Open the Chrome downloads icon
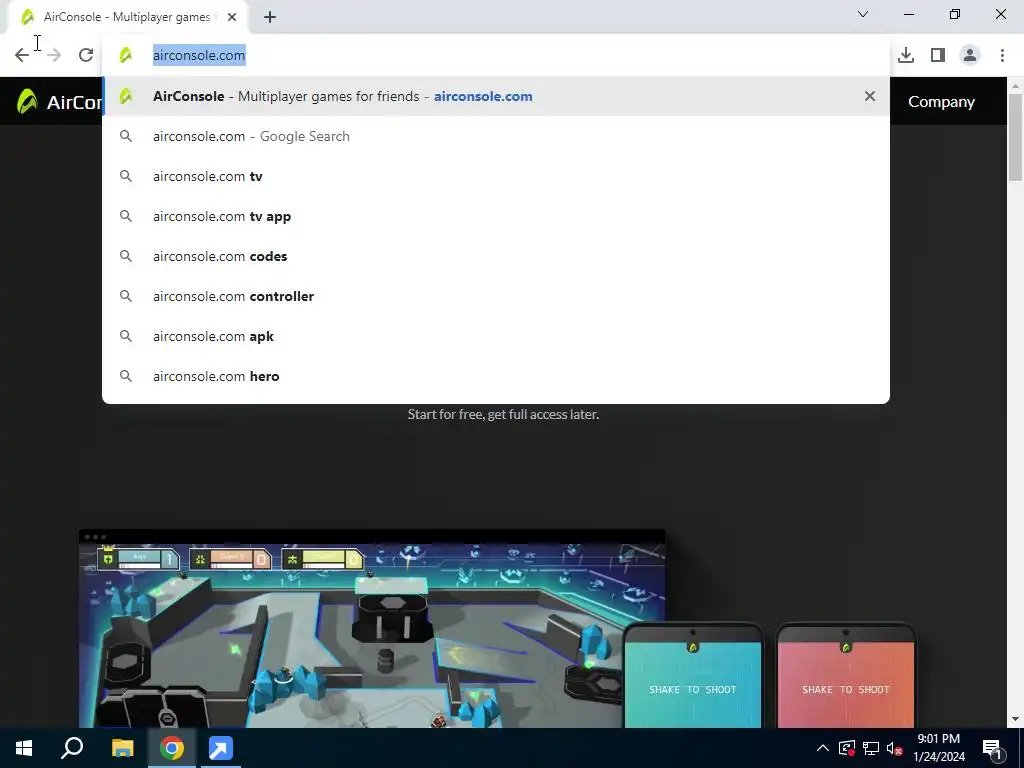This screenshot has height=768, width=1024. 906,56
